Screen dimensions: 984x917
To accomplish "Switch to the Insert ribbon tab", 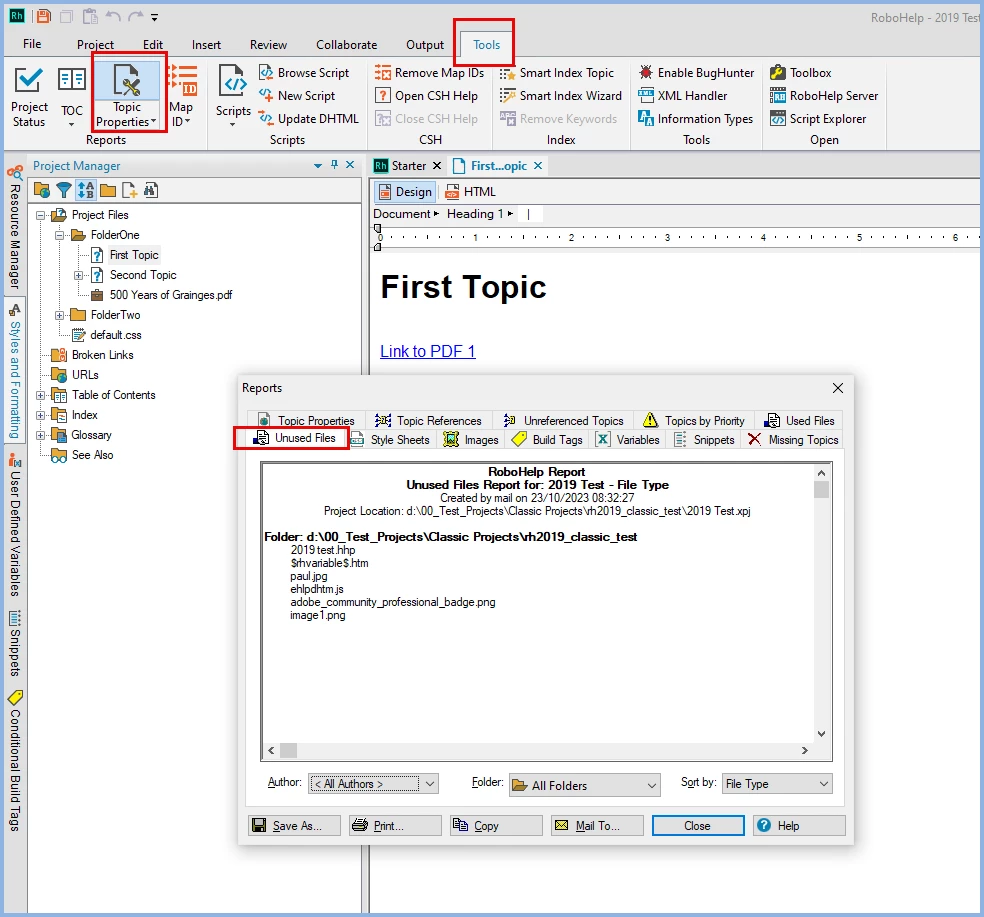I will click(x=206, y=45).
